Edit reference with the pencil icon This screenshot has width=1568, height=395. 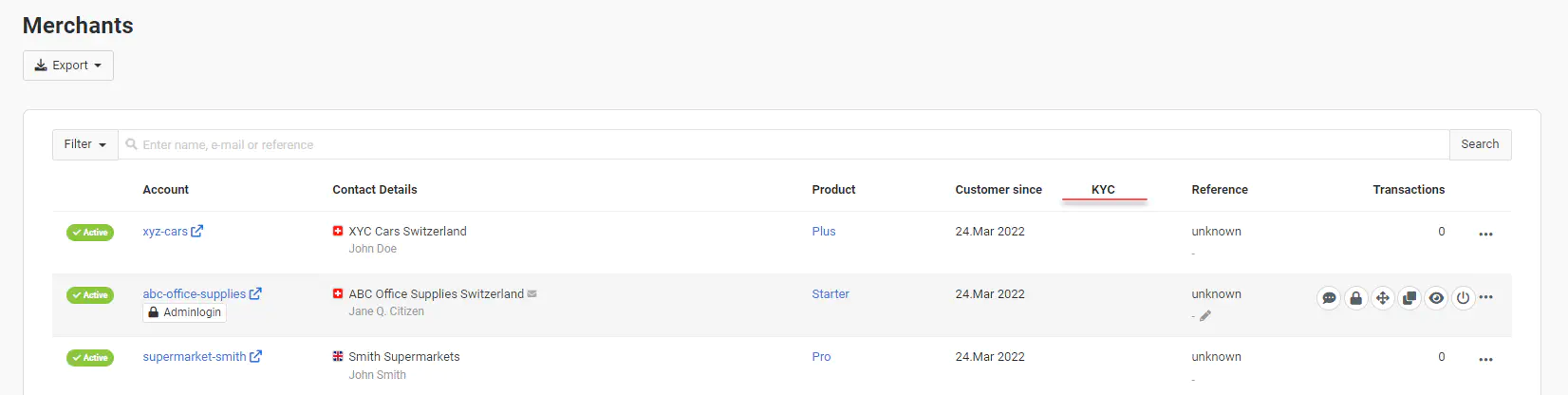[x=1205, y=316]
